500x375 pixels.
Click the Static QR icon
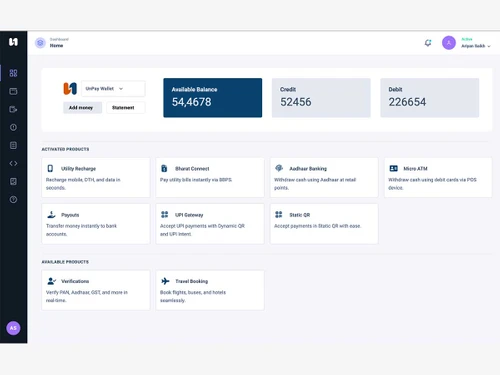tap(279, 214)
